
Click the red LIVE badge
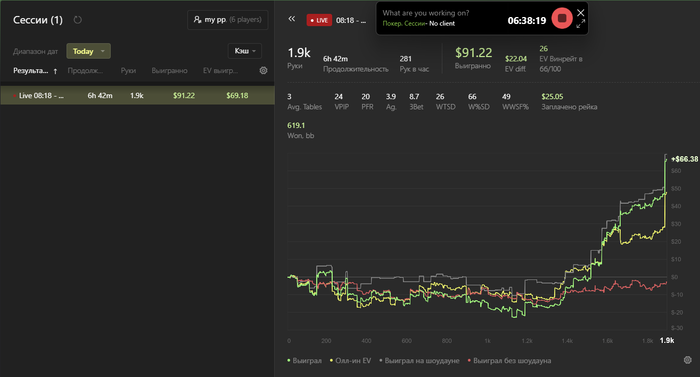click(x=319, y=20)
